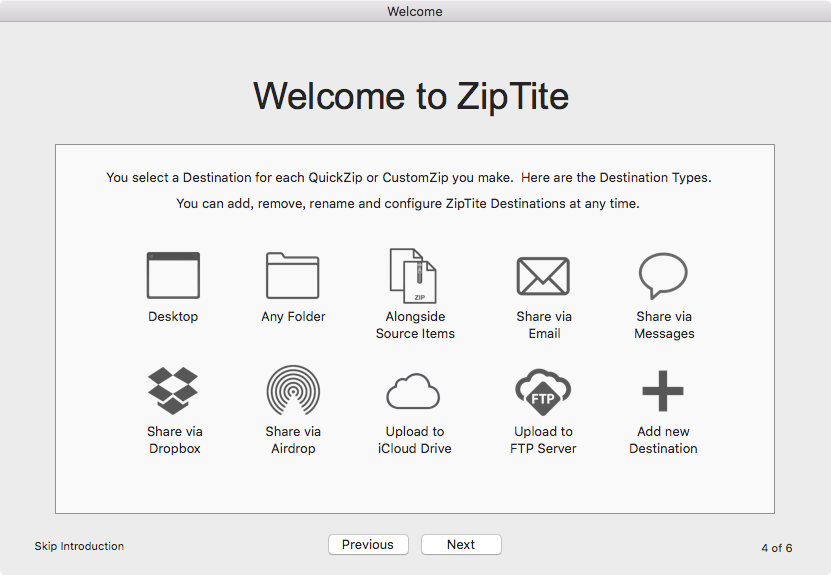Select the Share via Email envelope icon

pyautogui.click(x=543, y=276)
